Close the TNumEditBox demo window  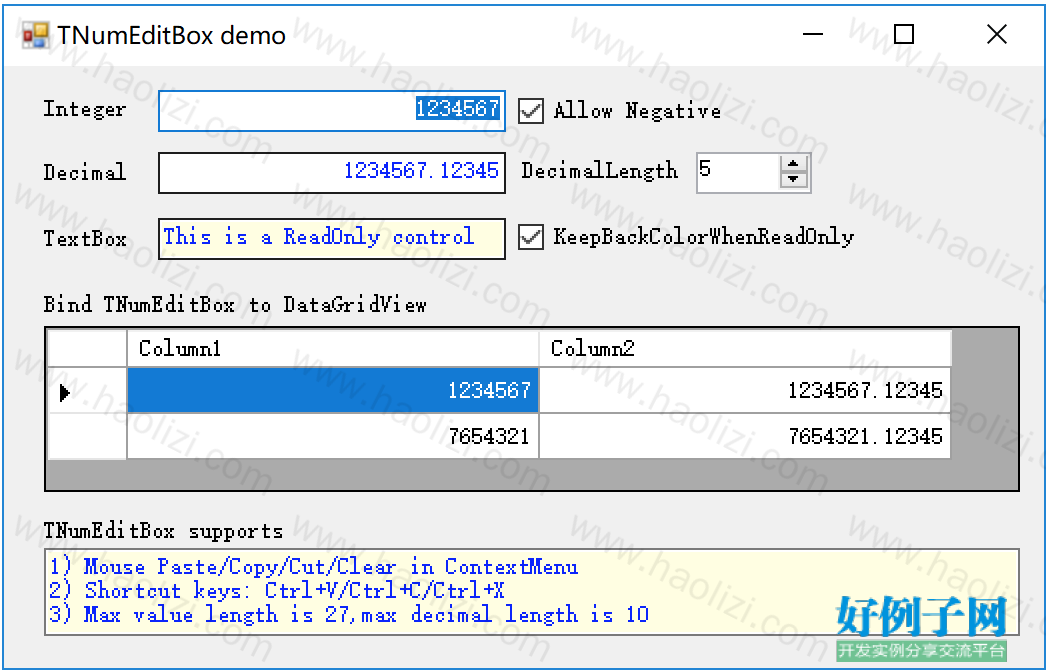pyautogui.click(x=997, y=35)
